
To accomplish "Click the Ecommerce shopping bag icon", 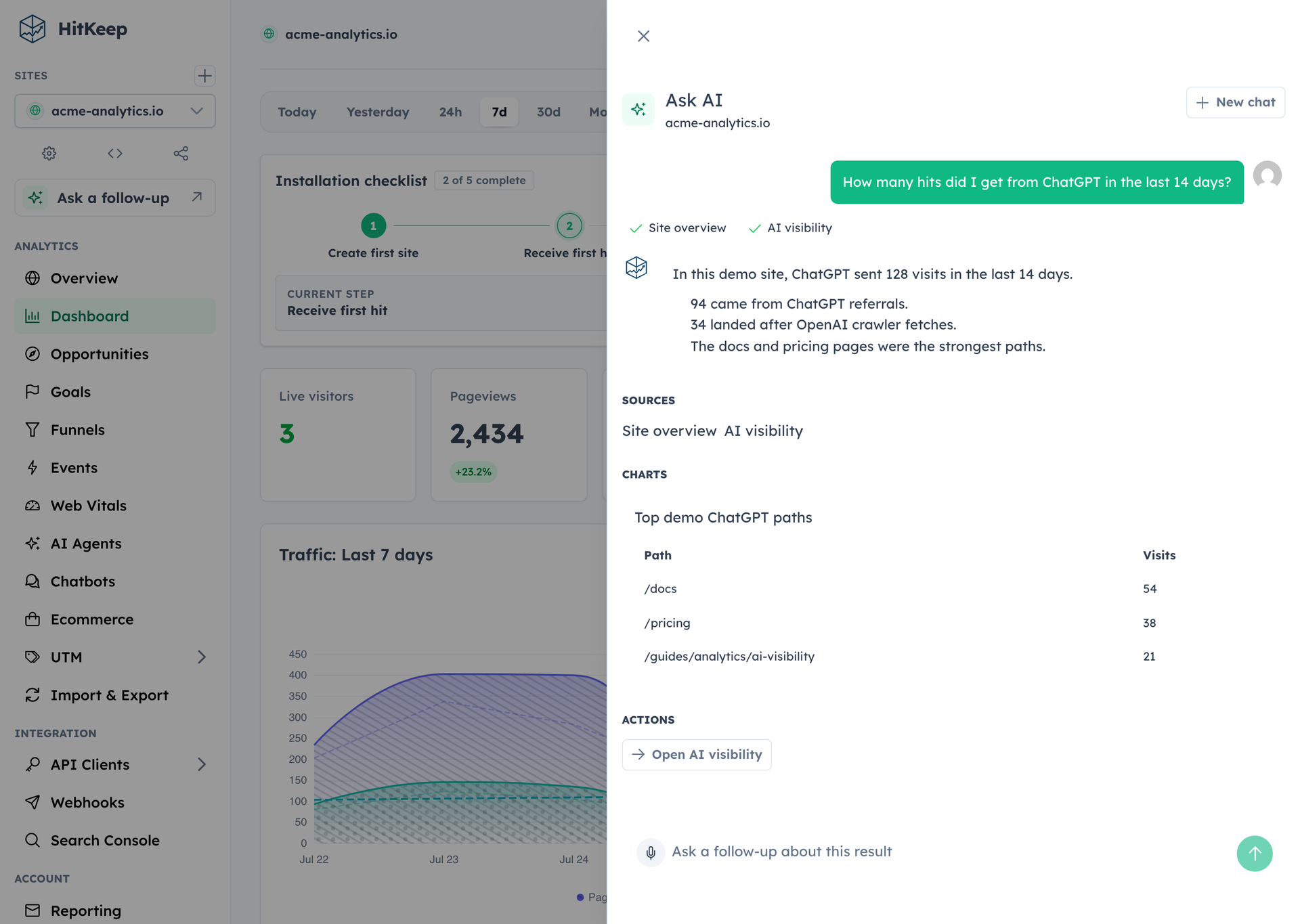I will click(x=32, y=619).
